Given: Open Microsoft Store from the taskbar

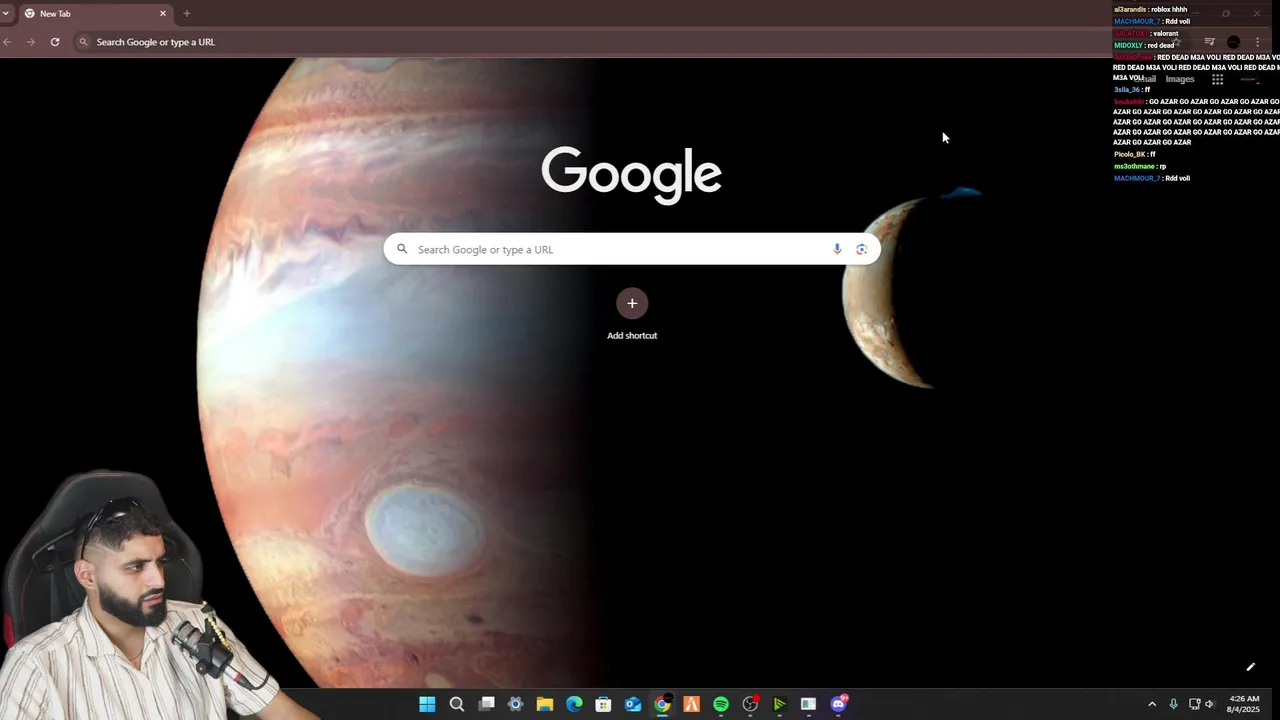Looking at the screenshot, I should click(603, 704).
